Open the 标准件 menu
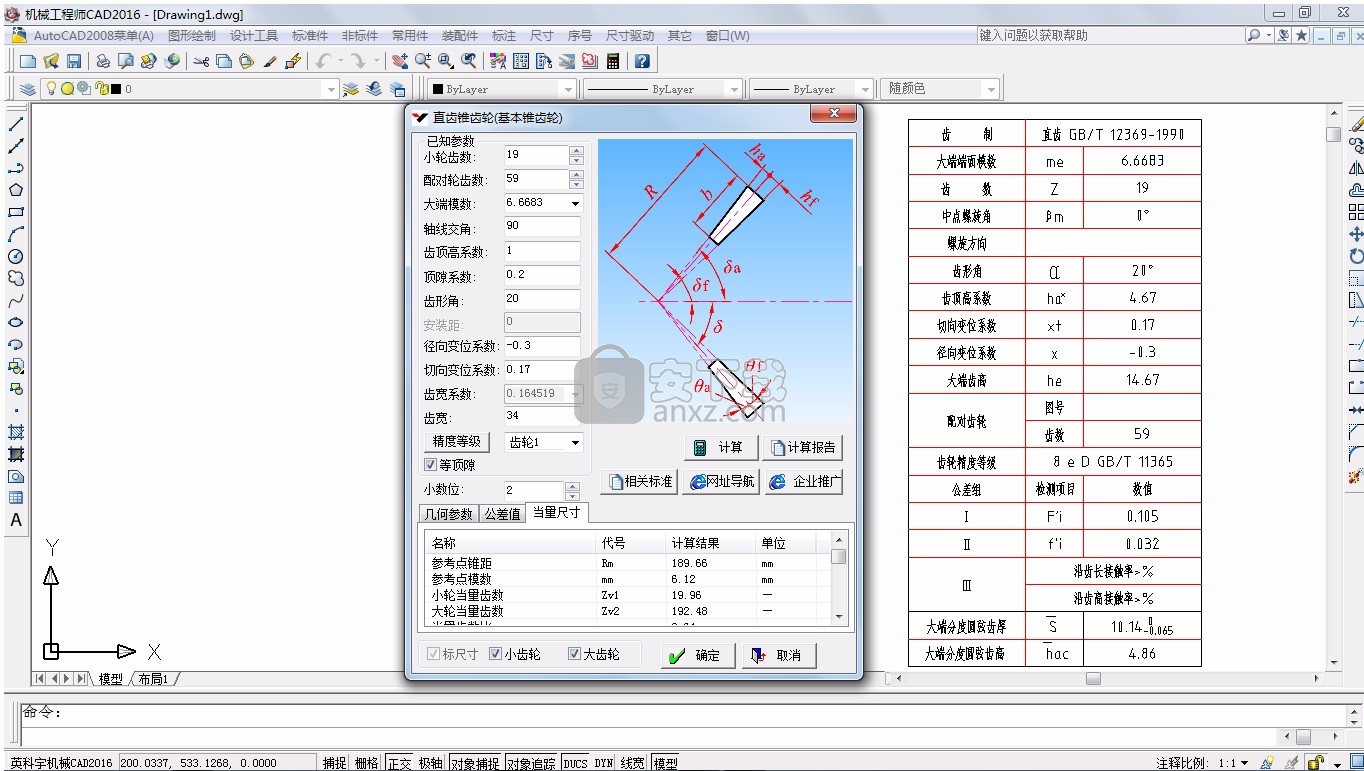Screen dimensions: 1364x771 click(310, 35)
